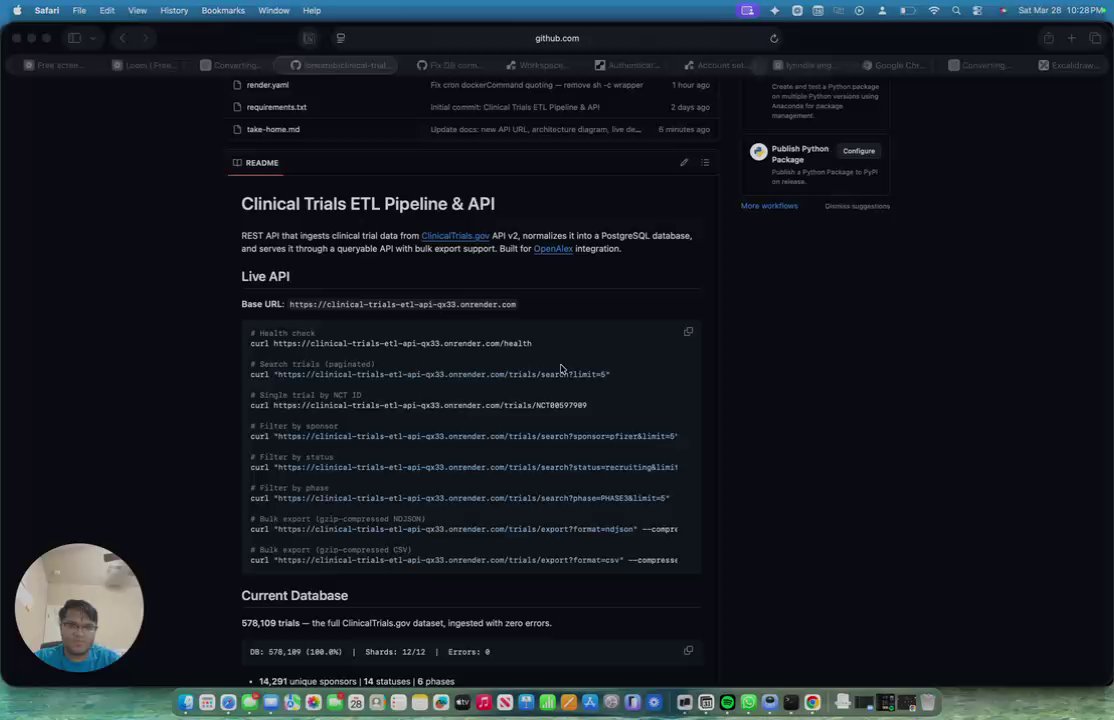Click the battery status icon
This screenshot has width=1114, height=720.
907,11
